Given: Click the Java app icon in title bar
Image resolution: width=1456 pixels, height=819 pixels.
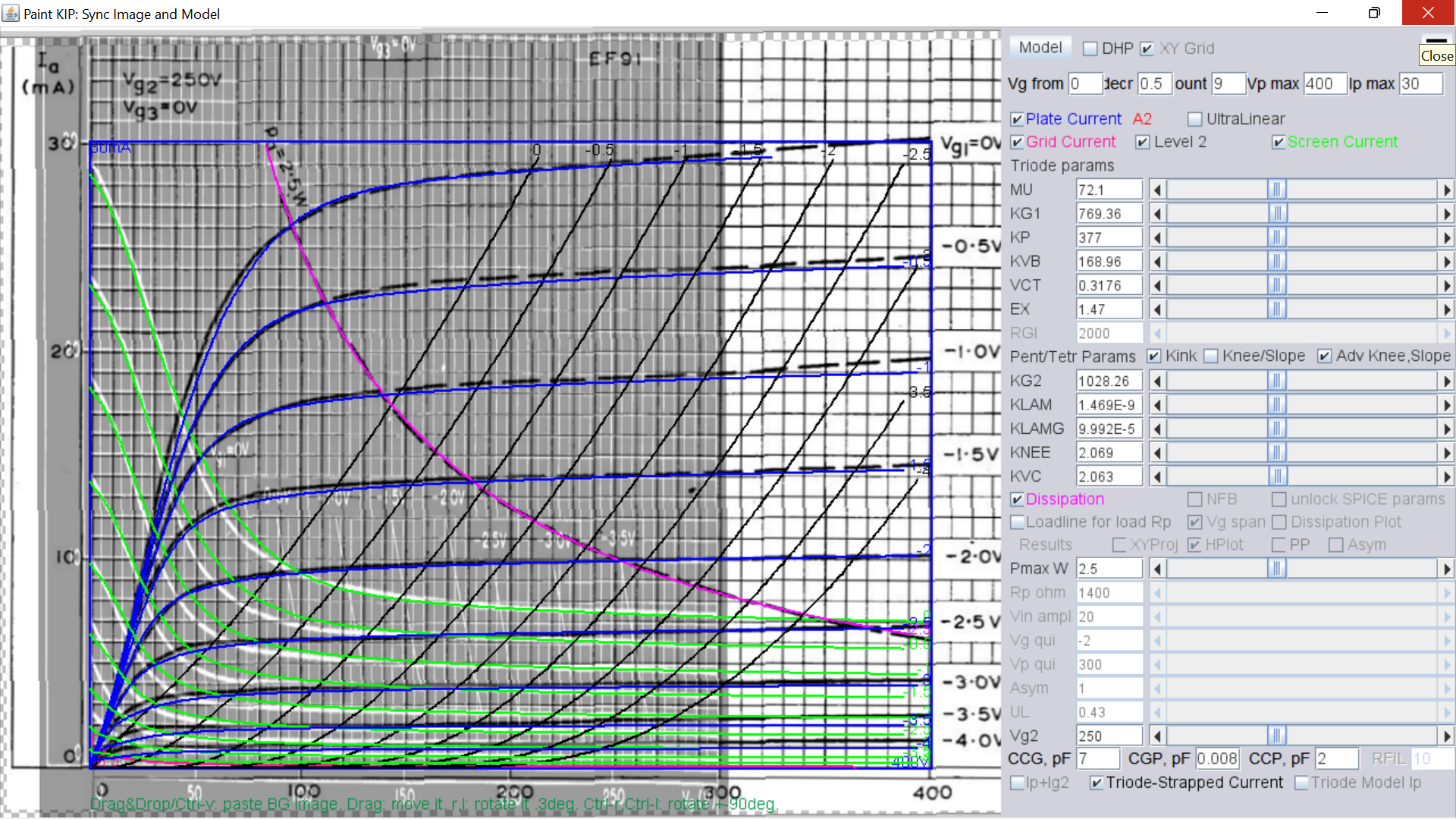Looking at the screenshot, I should (11, 14).
